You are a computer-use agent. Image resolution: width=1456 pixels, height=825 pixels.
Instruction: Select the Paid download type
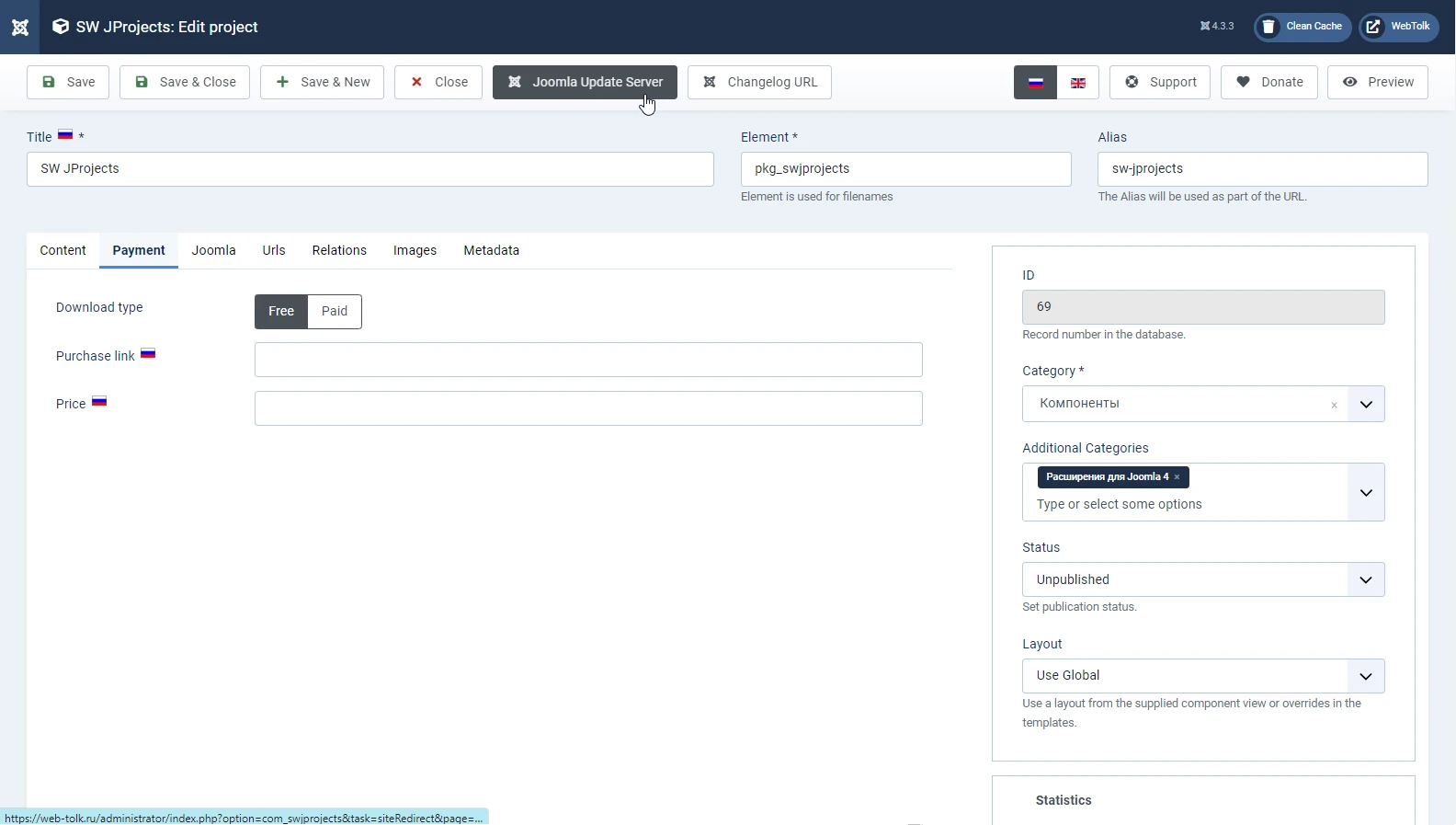pyautogui.click(x=335, y=312)
